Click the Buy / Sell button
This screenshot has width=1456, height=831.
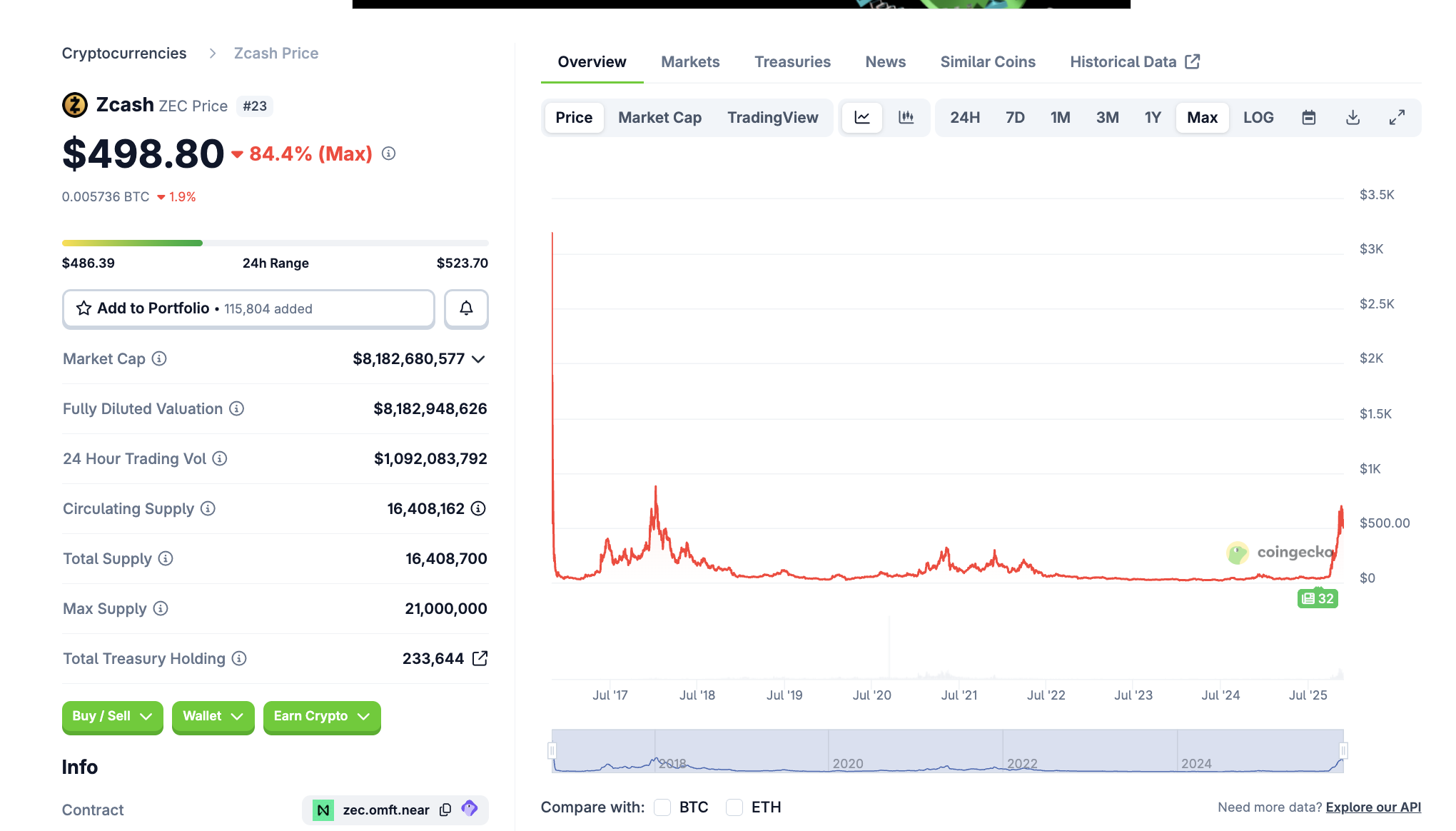112,716
